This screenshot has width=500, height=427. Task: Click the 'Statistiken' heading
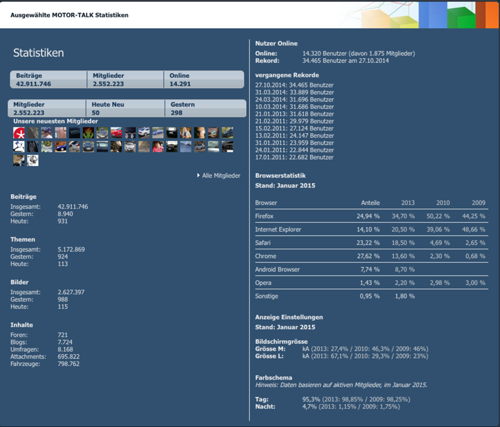coord(39,53)
